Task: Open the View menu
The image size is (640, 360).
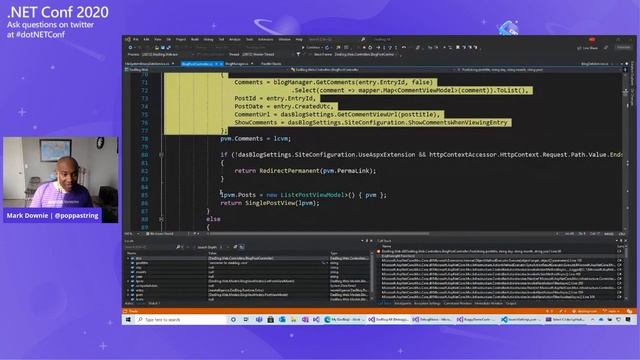Action: click(158, 40)
